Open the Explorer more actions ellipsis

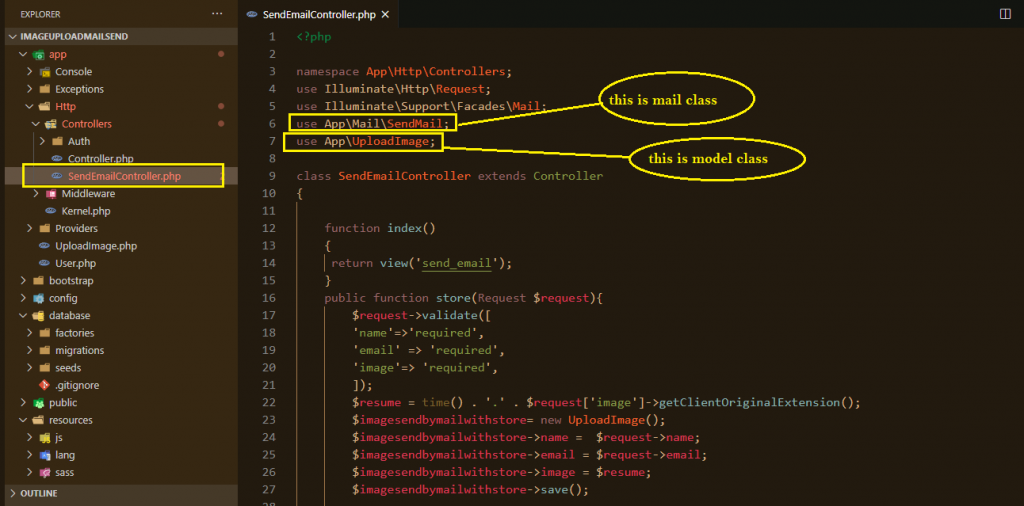[218, 14]
